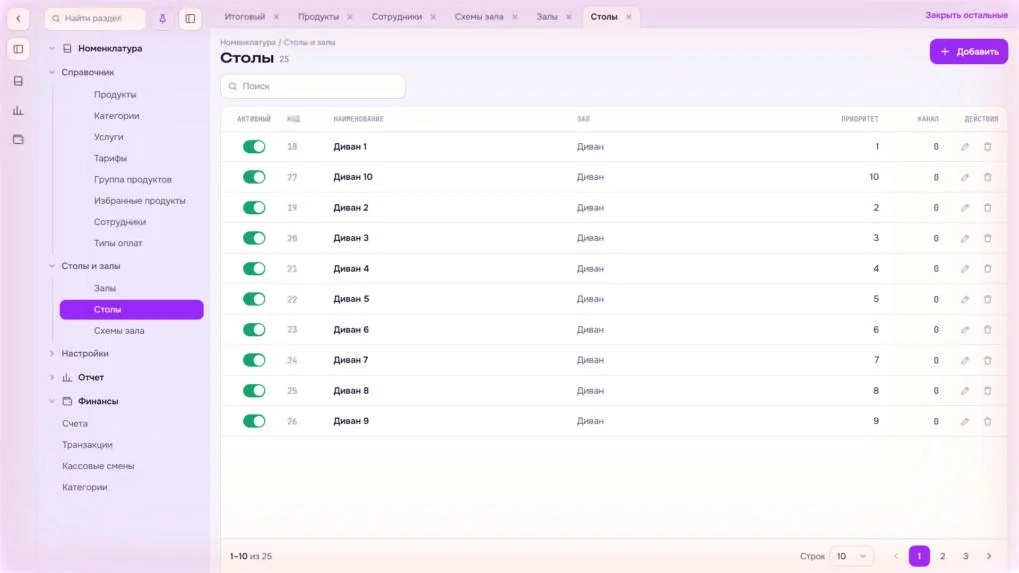1019x573 pixels.
Task: Open Транзакции in sidebar
Action: point(87,445)
